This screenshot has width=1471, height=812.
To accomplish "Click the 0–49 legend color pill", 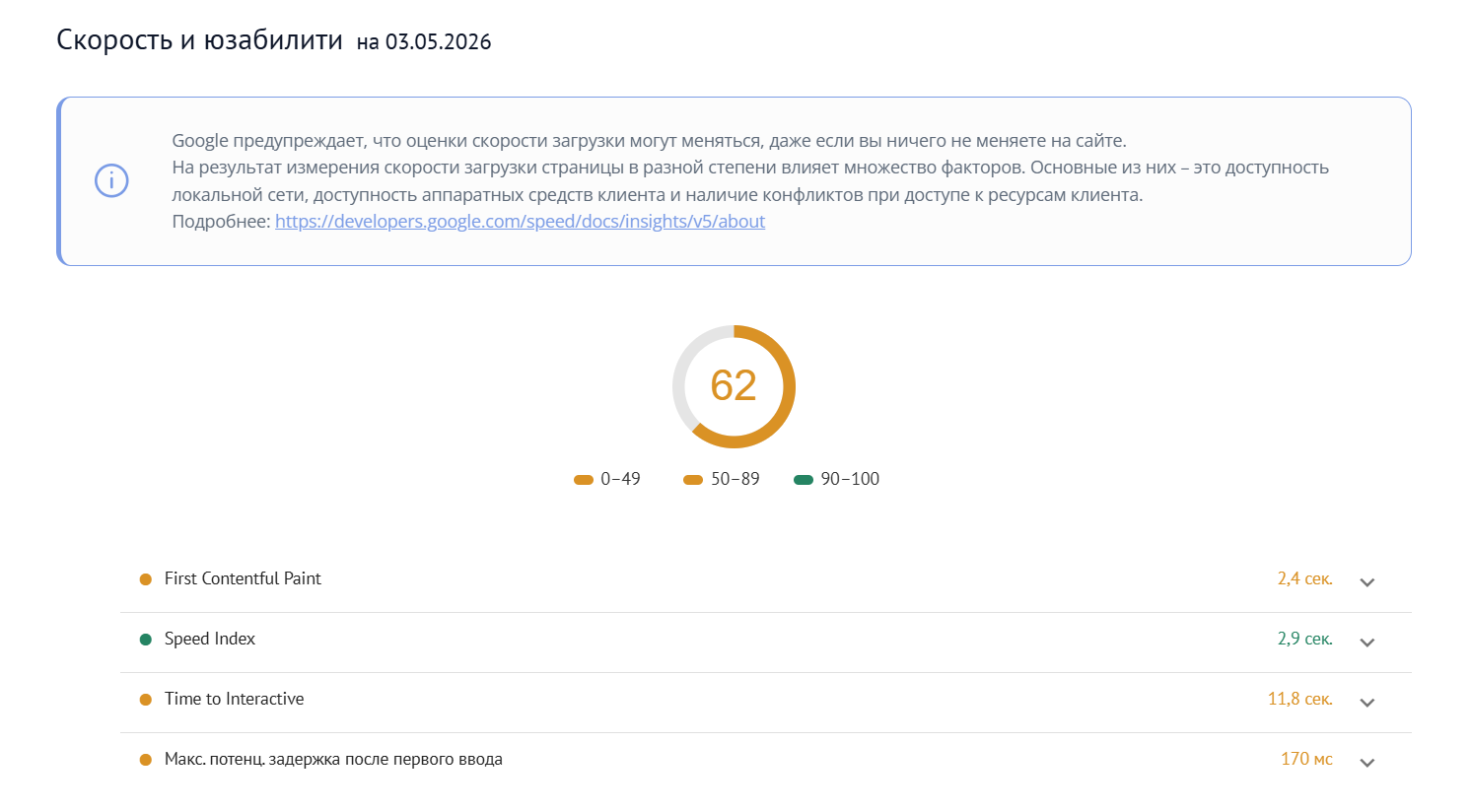I will 584,480.
